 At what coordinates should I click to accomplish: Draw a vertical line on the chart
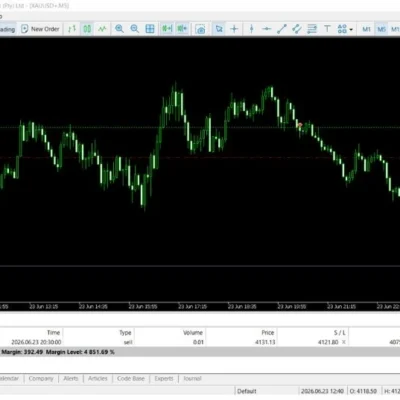pos(252,29)
